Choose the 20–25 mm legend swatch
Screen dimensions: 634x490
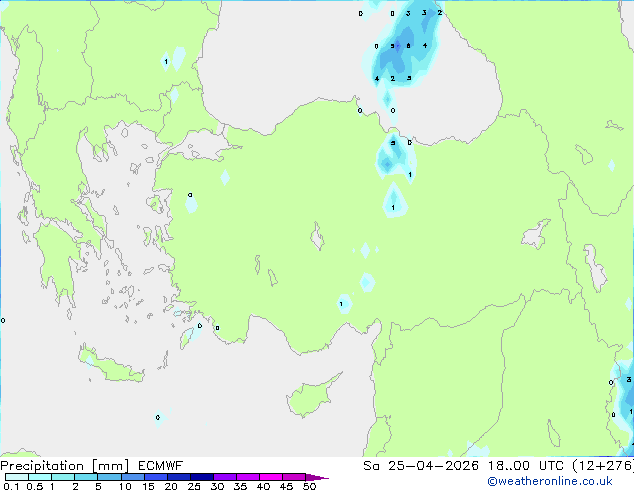pyautogui.click(x=178, y=477)
